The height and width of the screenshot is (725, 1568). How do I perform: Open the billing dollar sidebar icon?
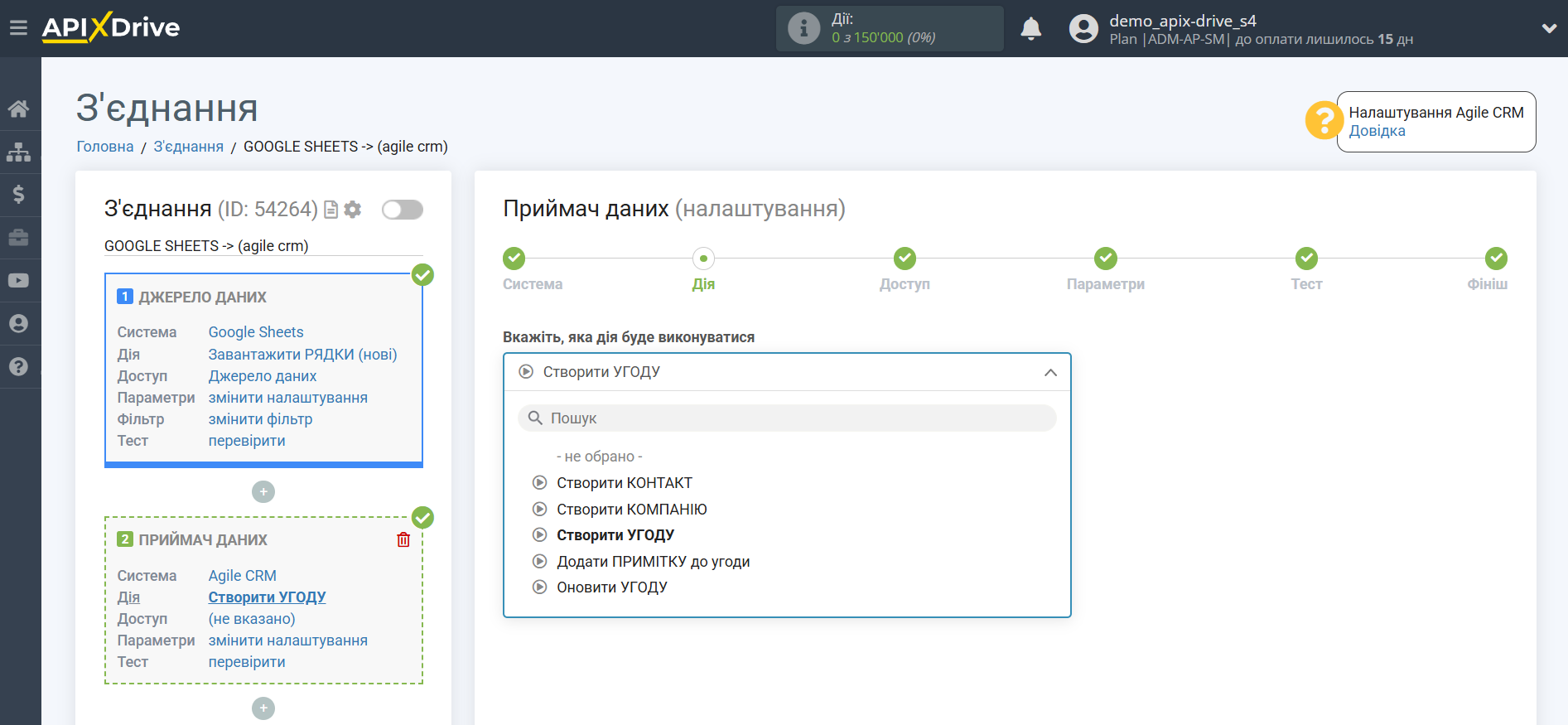point(18,195)
